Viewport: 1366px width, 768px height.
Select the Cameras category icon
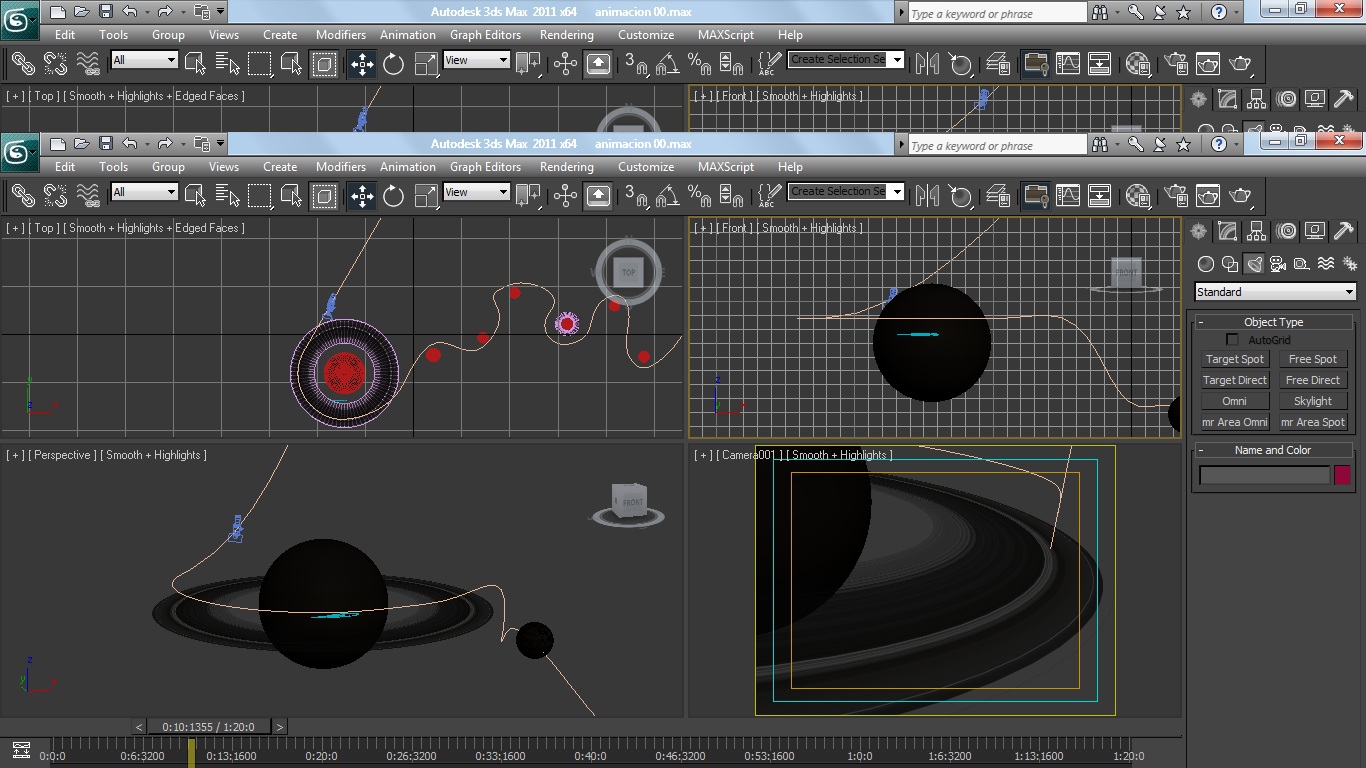[x=1278, y=264]
